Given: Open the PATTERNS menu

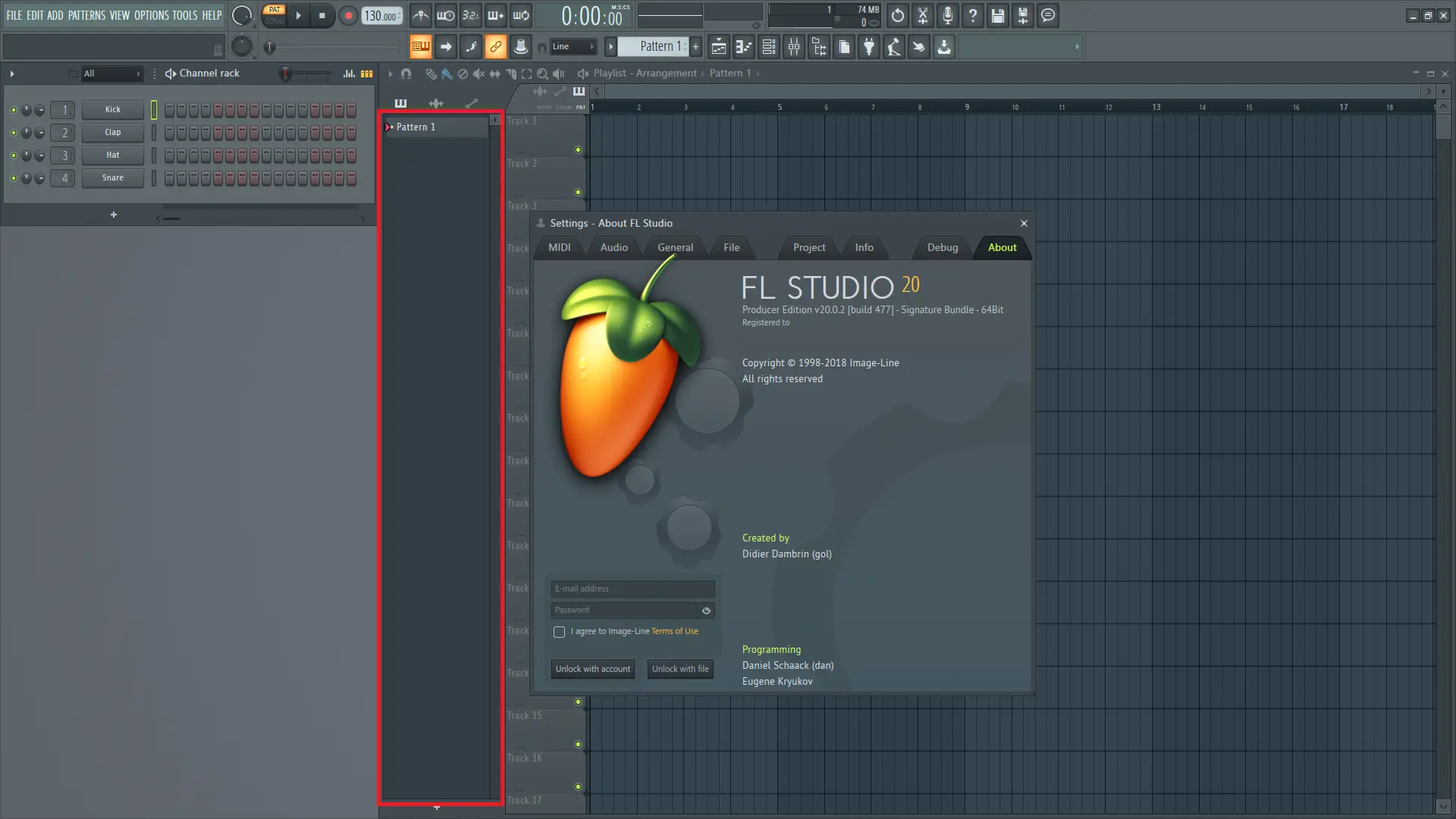Looking at the screenshot, I should point(87,15).
